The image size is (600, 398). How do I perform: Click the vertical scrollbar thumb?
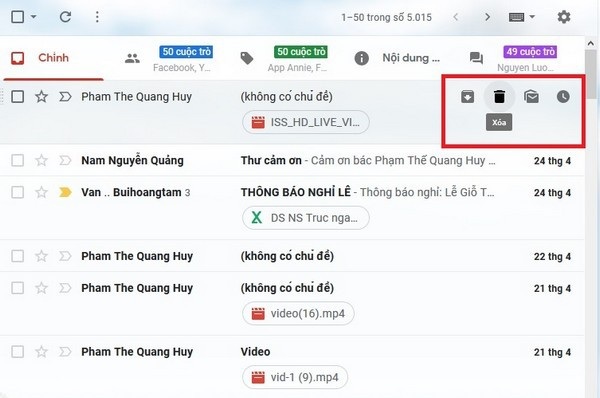coord(591,73)
